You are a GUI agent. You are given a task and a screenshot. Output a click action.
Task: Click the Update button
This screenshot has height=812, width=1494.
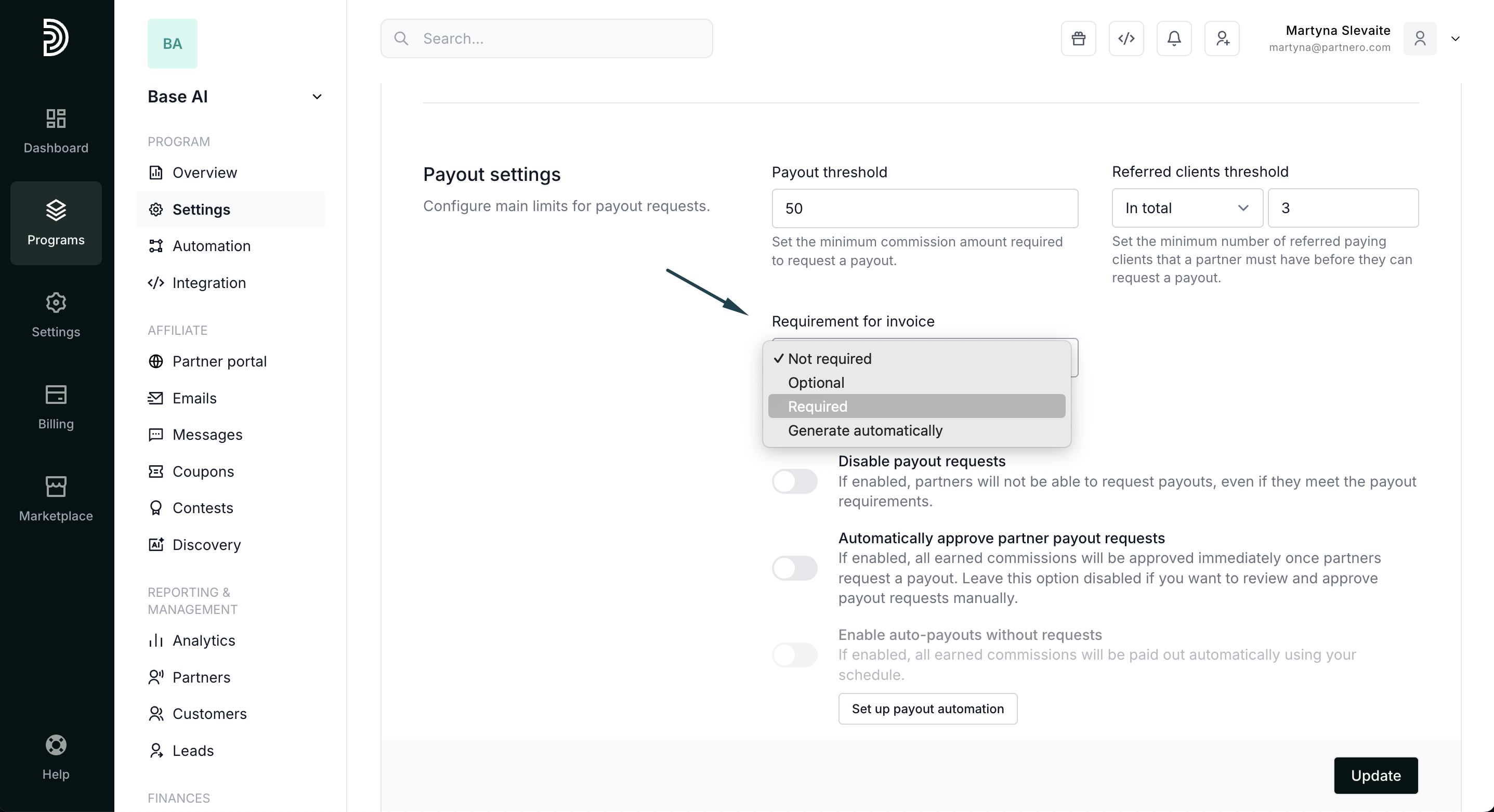(x=1375, y=776)
